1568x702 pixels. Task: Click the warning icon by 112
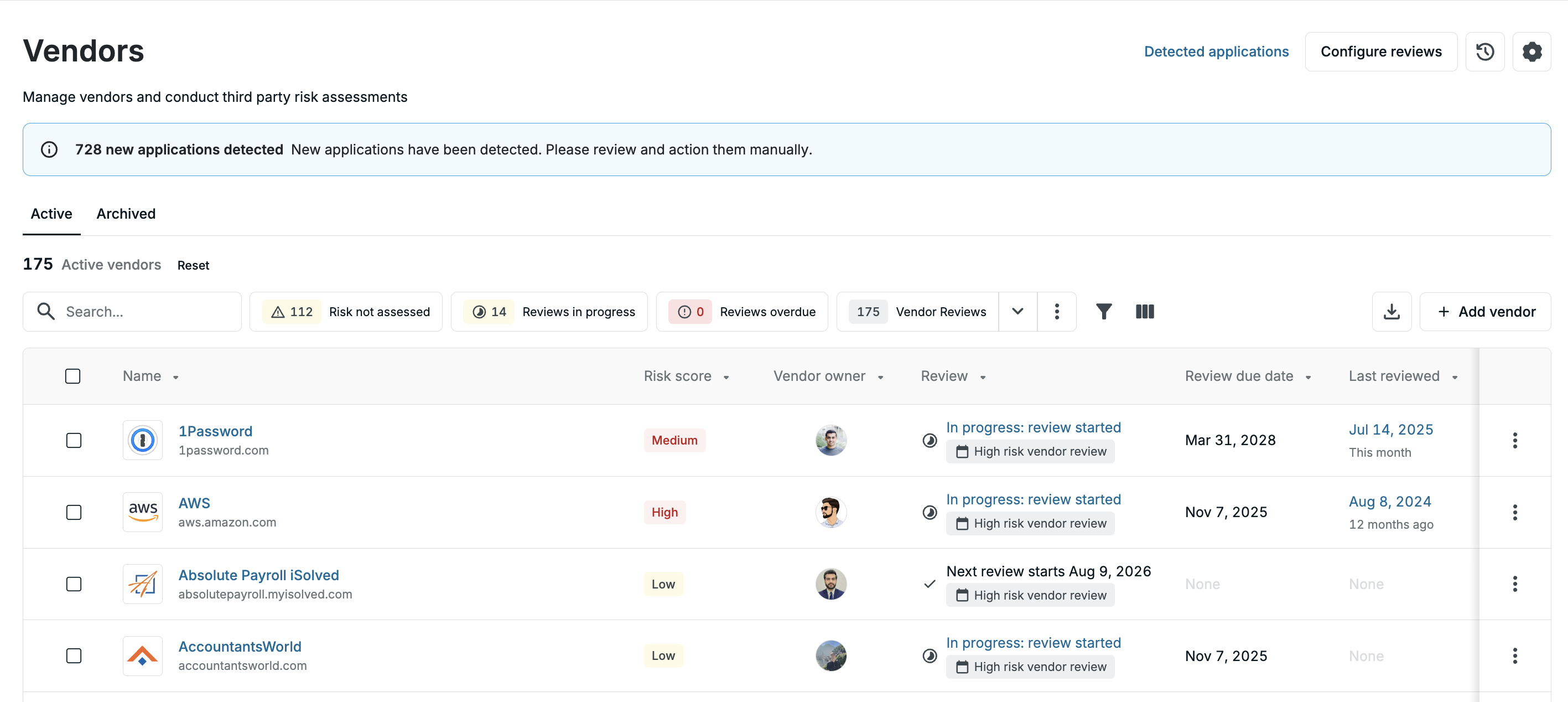pyautogui.click(x=278, y=312)
